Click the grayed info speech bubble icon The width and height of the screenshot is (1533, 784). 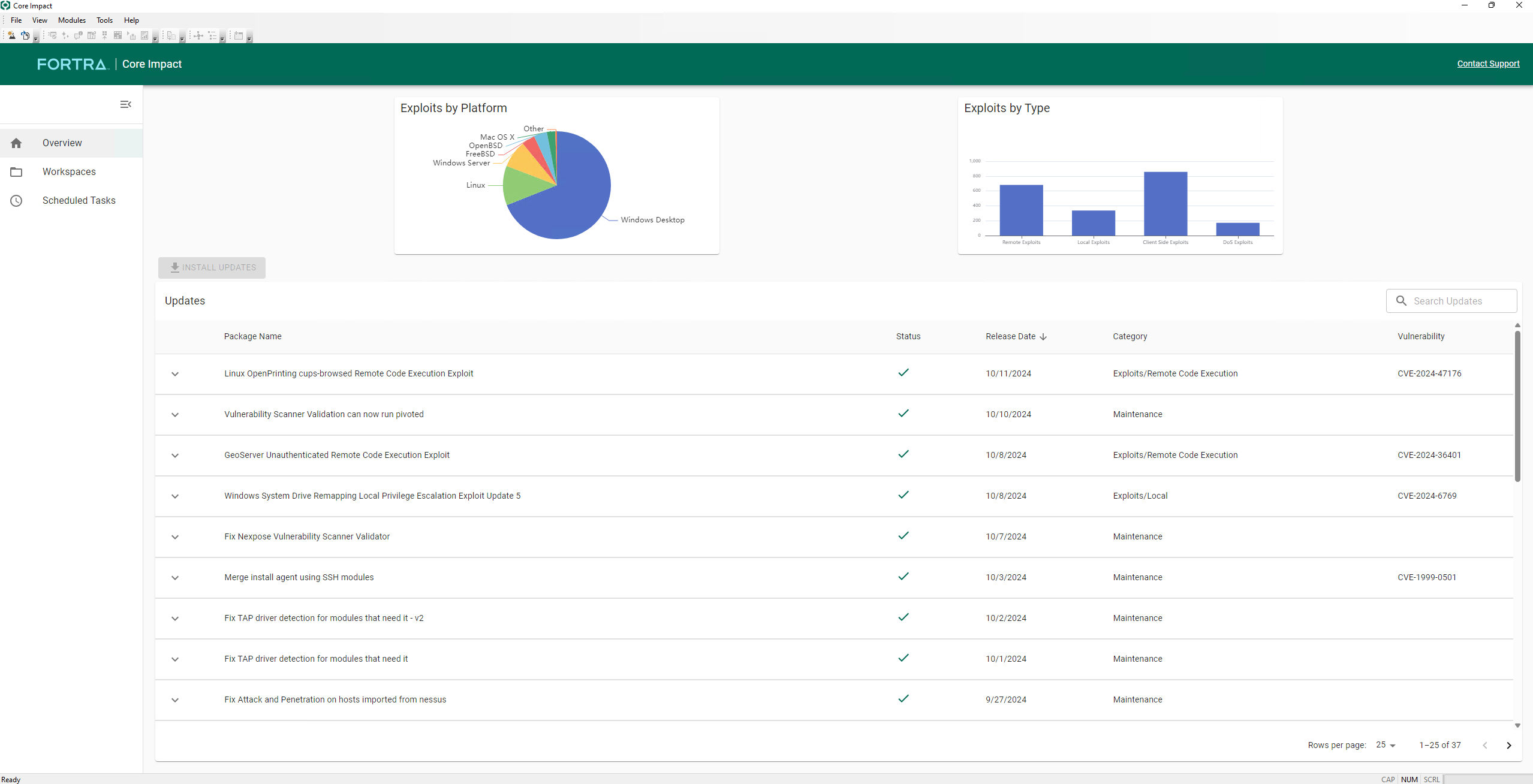pyautogui.click(x=79, y=35)
